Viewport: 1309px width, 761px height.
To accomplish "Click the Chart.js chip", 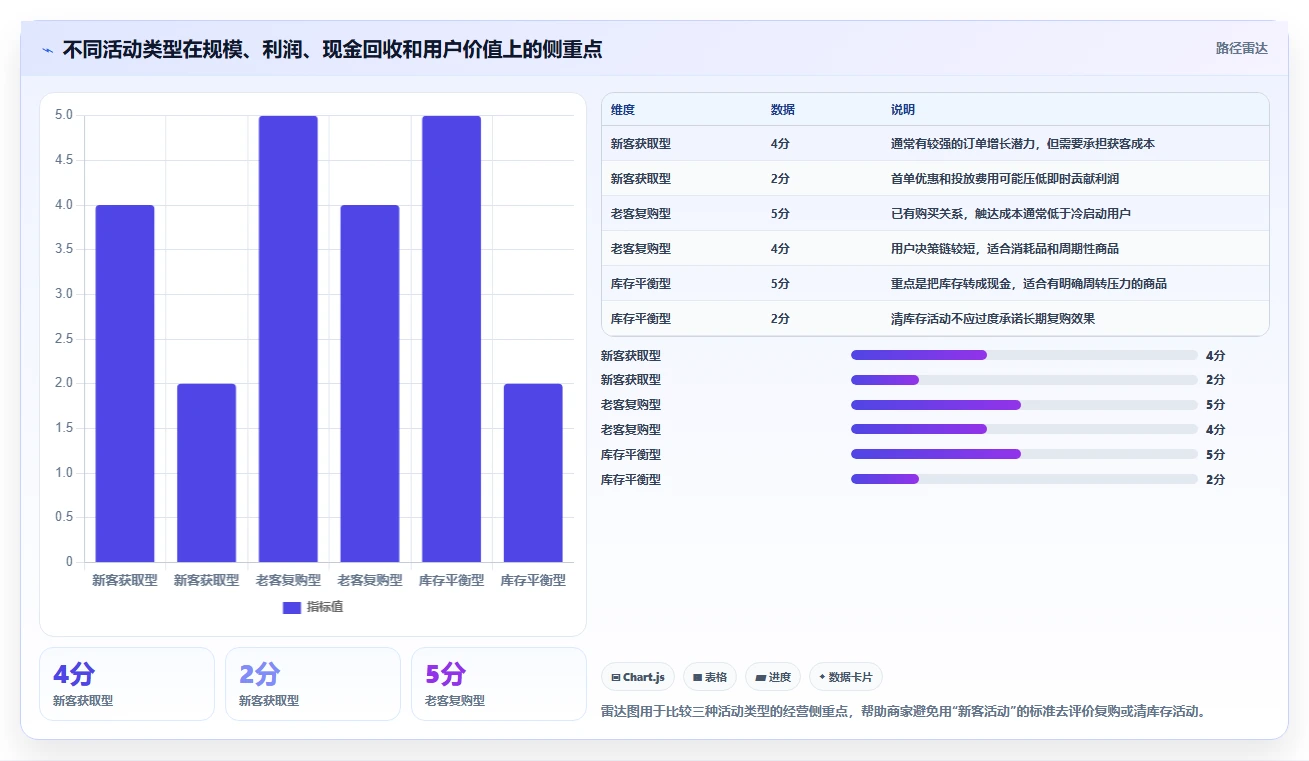I will coord(638,677).
